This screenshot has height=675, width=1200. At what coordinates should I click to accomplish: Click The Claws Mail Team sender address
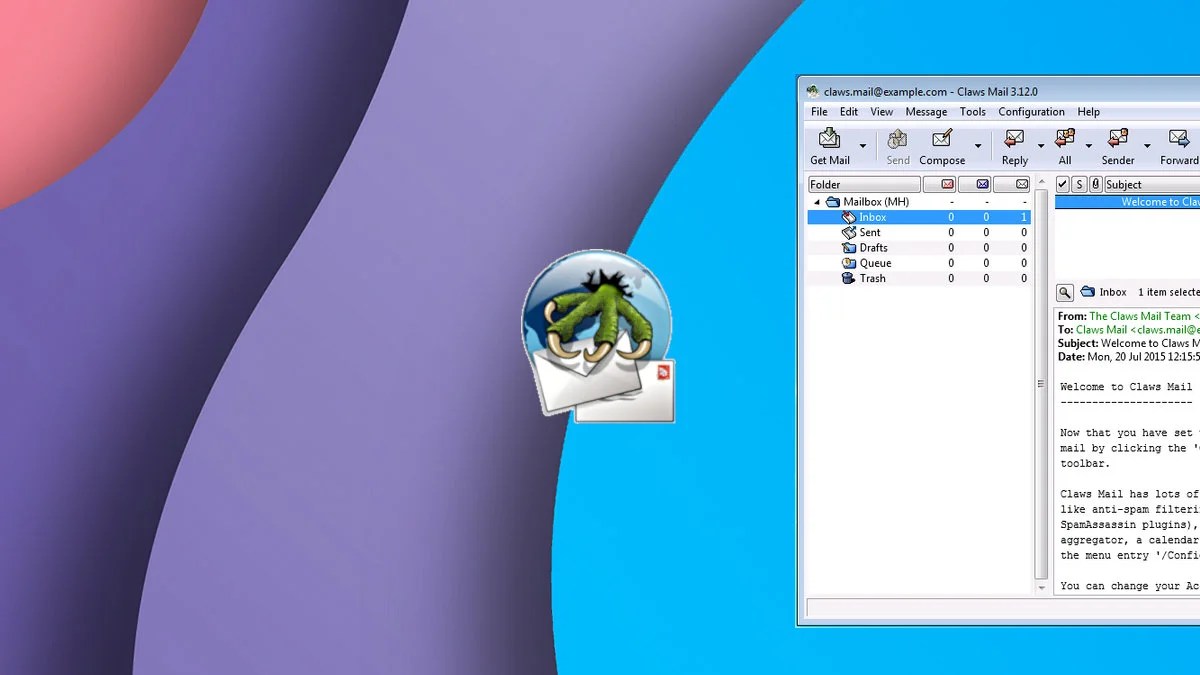click(1144, 316)
